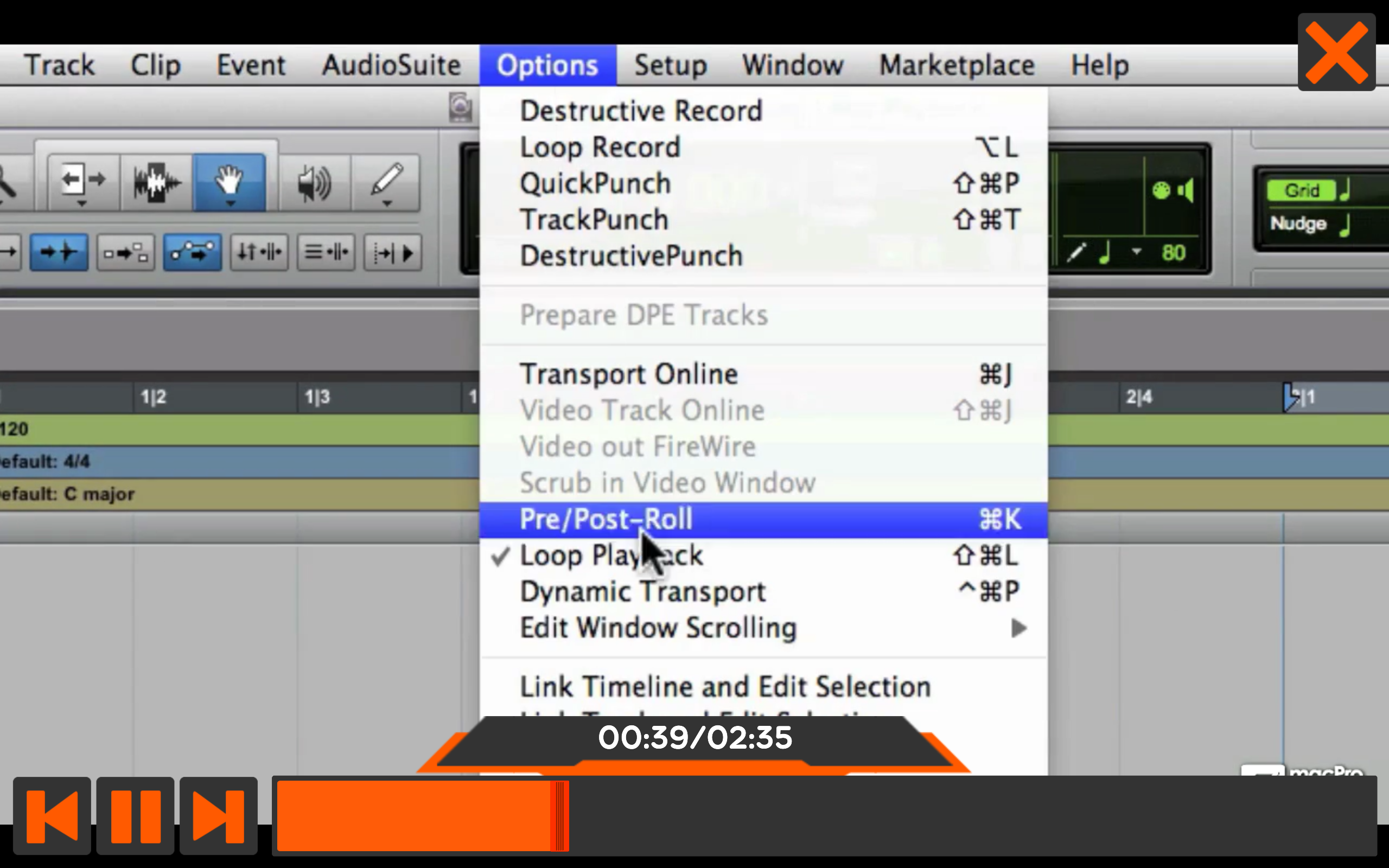1389x868 pixels.
Task: Open the tempo value dropdown arrow
Action: pos(1136,251)
